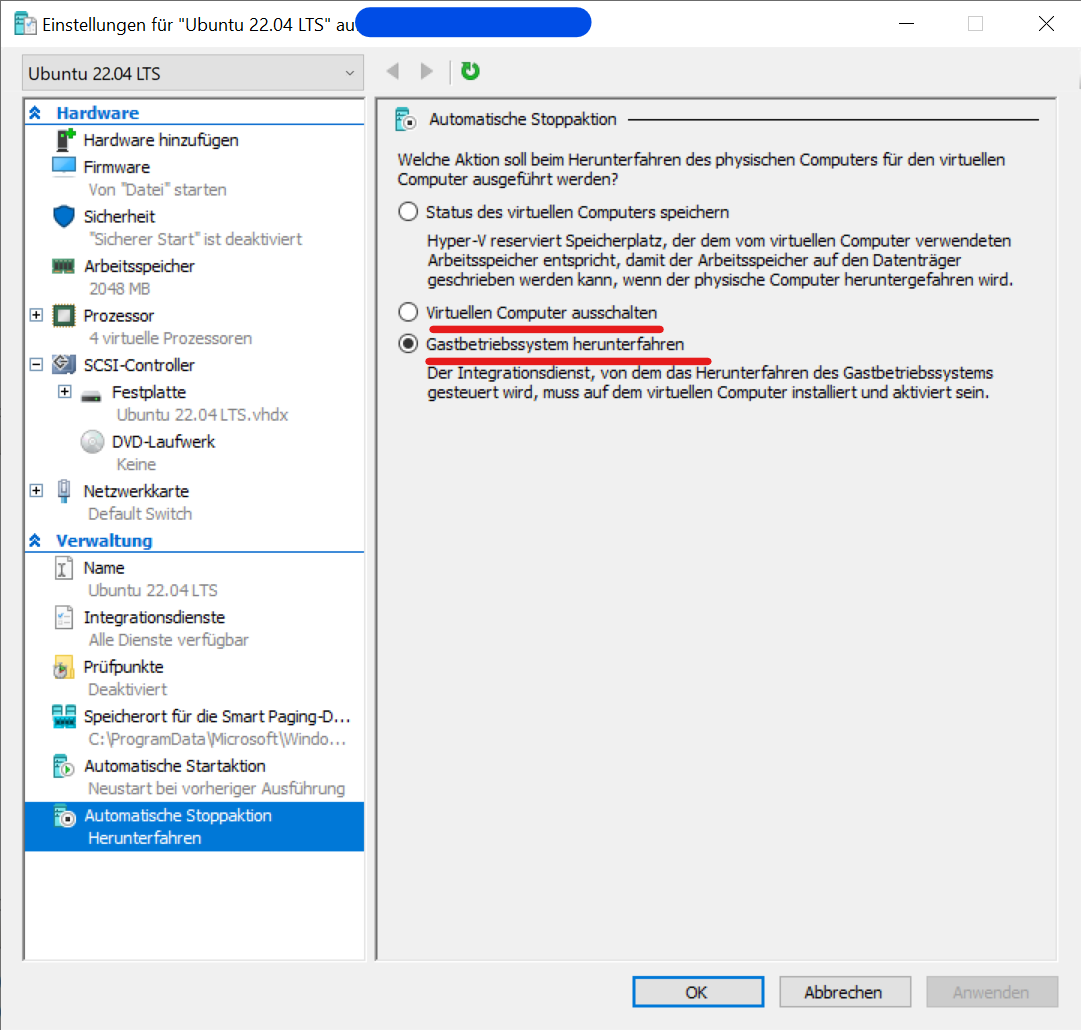Click the forward navigation arrow
The height and width of the screenshot is (1030, 1081).
tap(427, 71)
